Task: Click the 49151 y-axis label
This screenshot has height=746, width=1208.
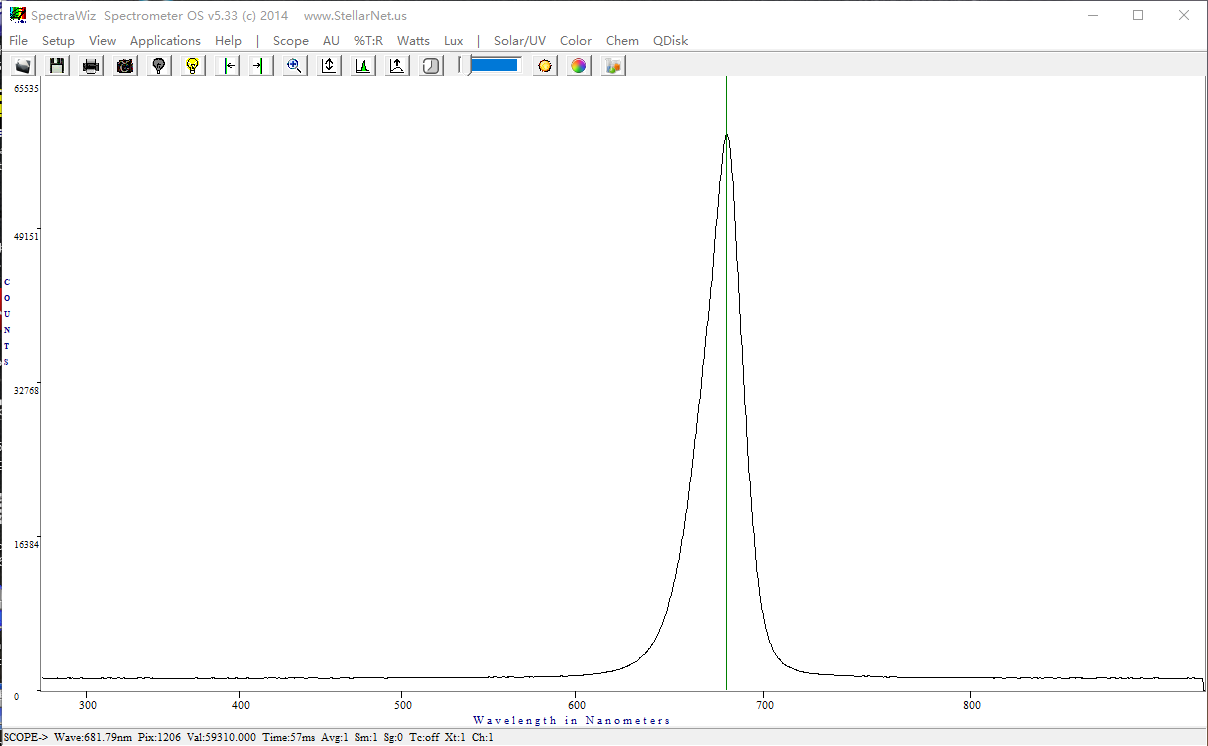Action: [x=26, y=237]
